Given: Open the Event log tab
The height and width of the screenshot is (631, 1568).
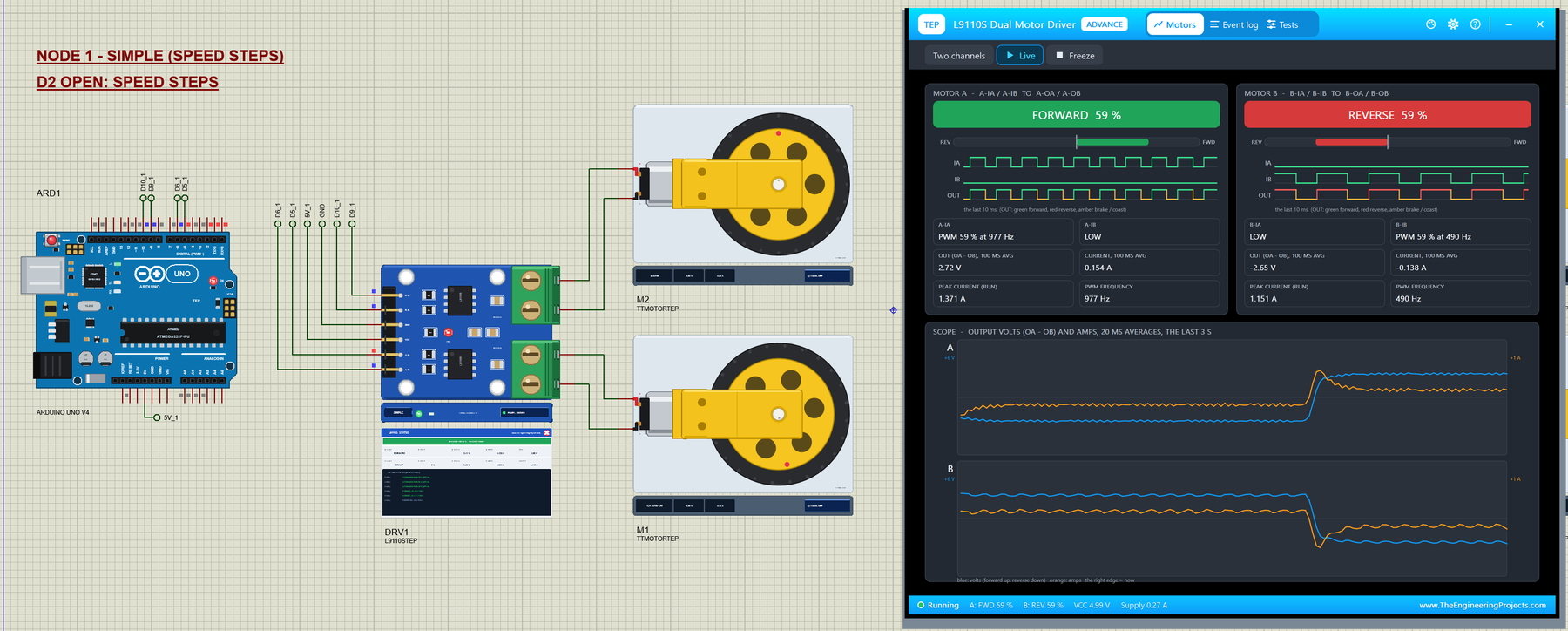Looking at the screenshot, I should point(1233,24).
